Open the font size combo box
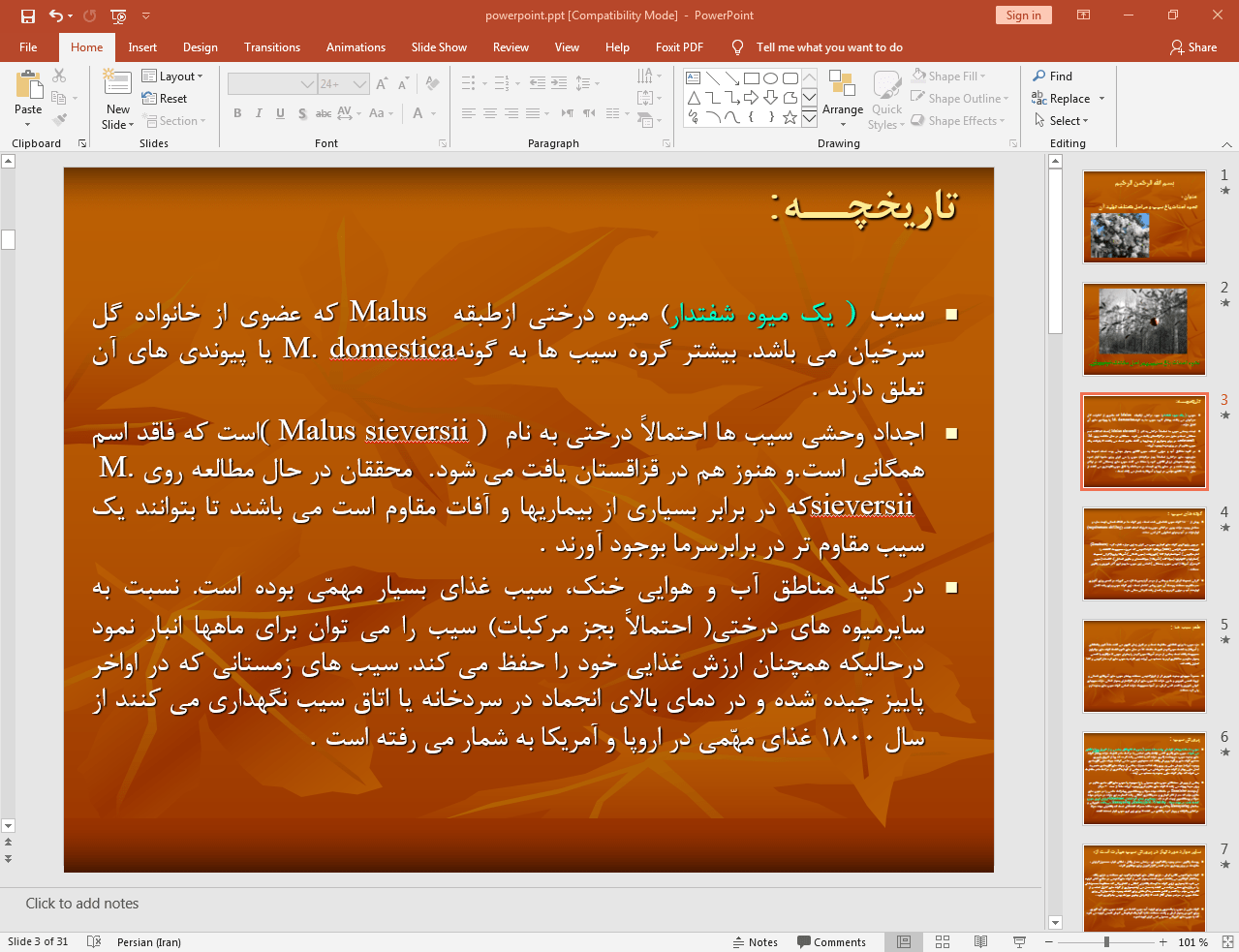Viewport: 1239px width, 952px height. point(344,84)
